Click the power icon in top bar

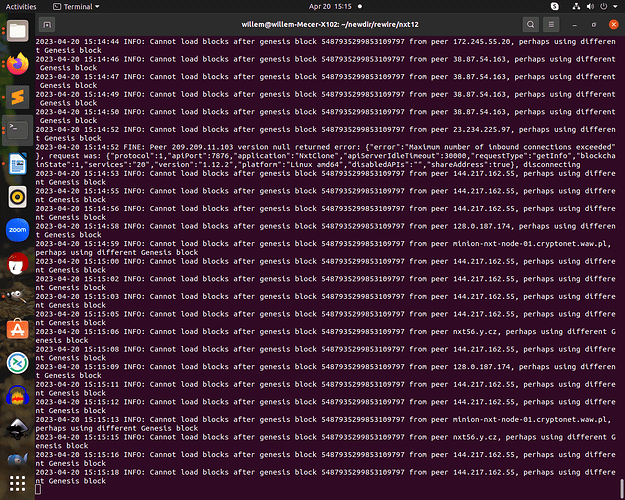tap(604, 6)
